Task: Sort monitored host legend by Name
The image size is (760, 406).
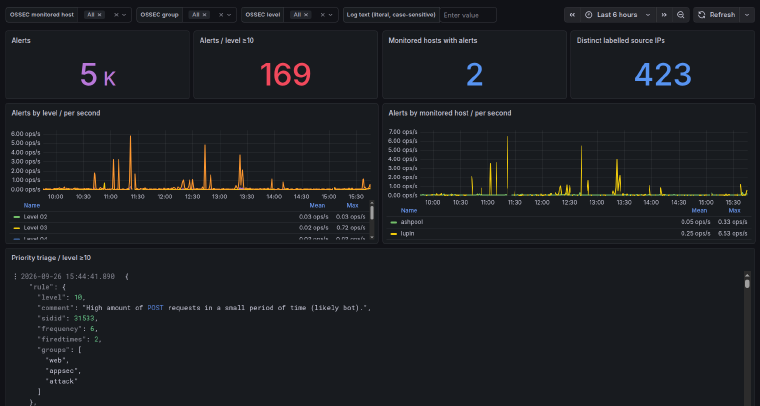Action: click(x=409, y=211)
